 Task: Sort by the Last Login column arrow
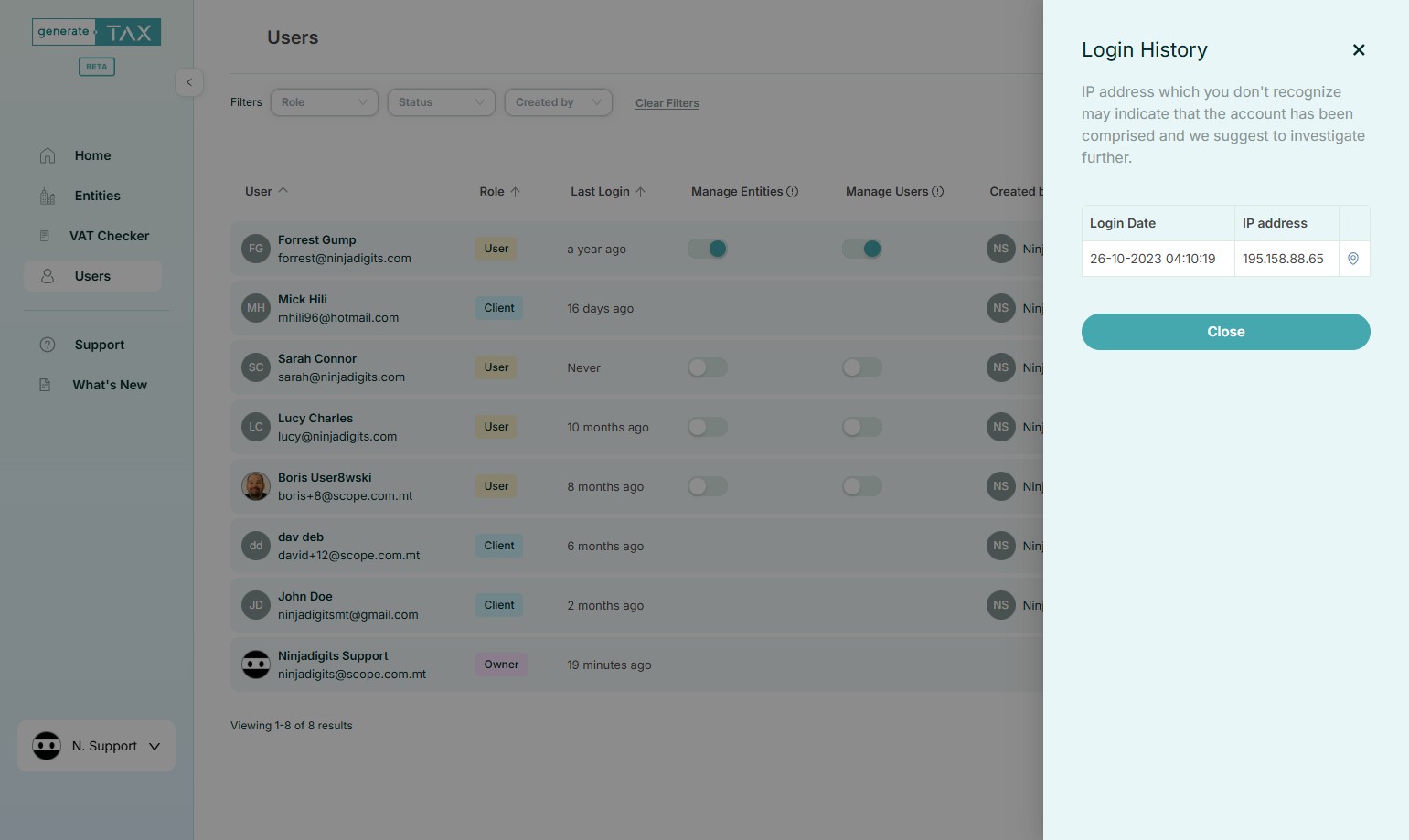[x=640, y=192]
